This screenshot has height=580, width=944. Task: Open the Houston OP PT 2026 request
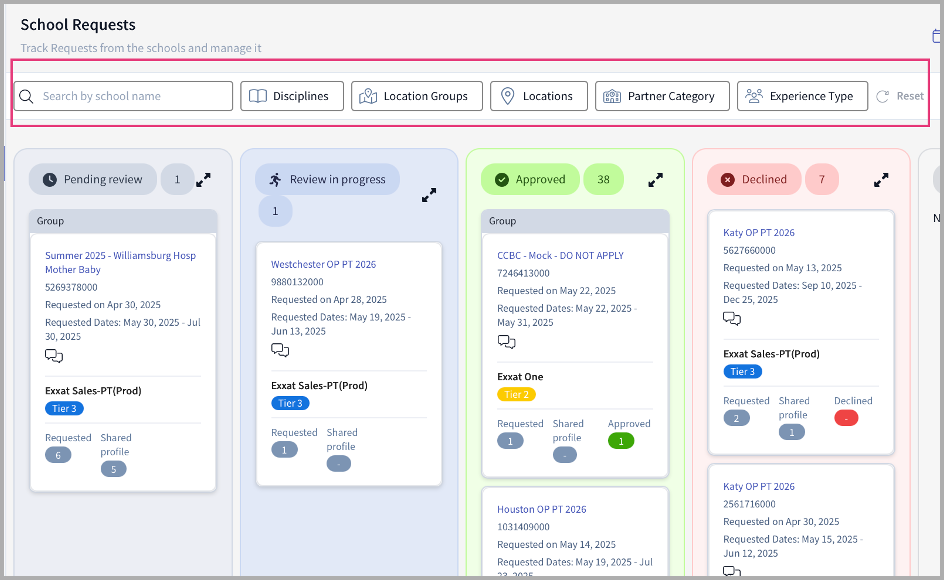coord(542,510)
